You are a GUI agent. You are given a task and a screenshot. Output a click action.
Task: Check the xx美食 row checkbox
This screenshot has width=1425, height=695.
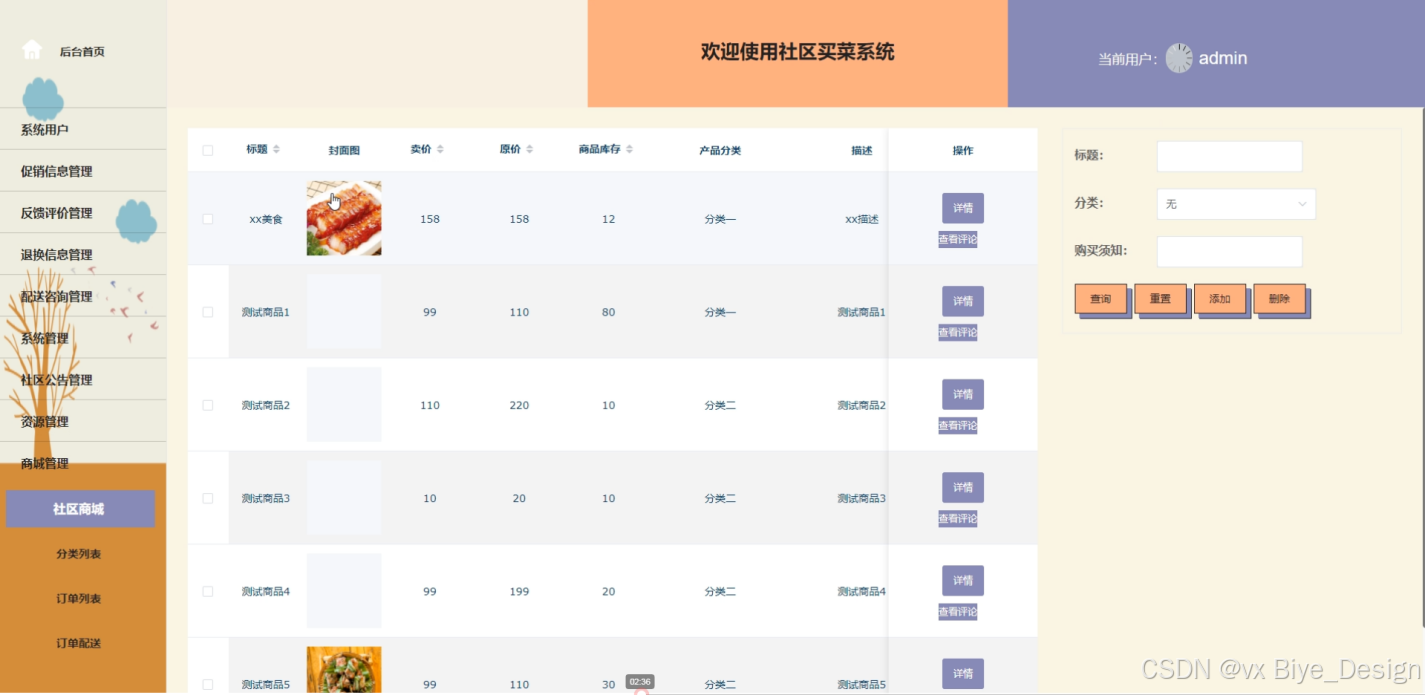pos(208,219)
